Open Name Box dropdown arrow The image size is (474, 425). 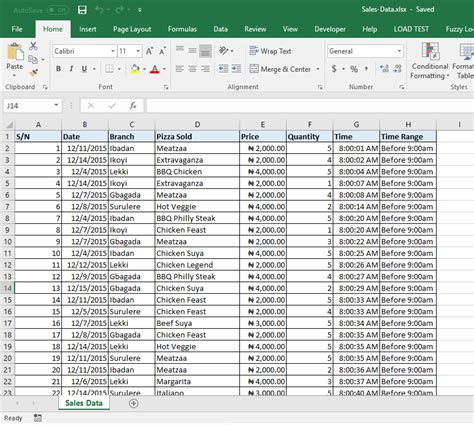tap(56, 105)
